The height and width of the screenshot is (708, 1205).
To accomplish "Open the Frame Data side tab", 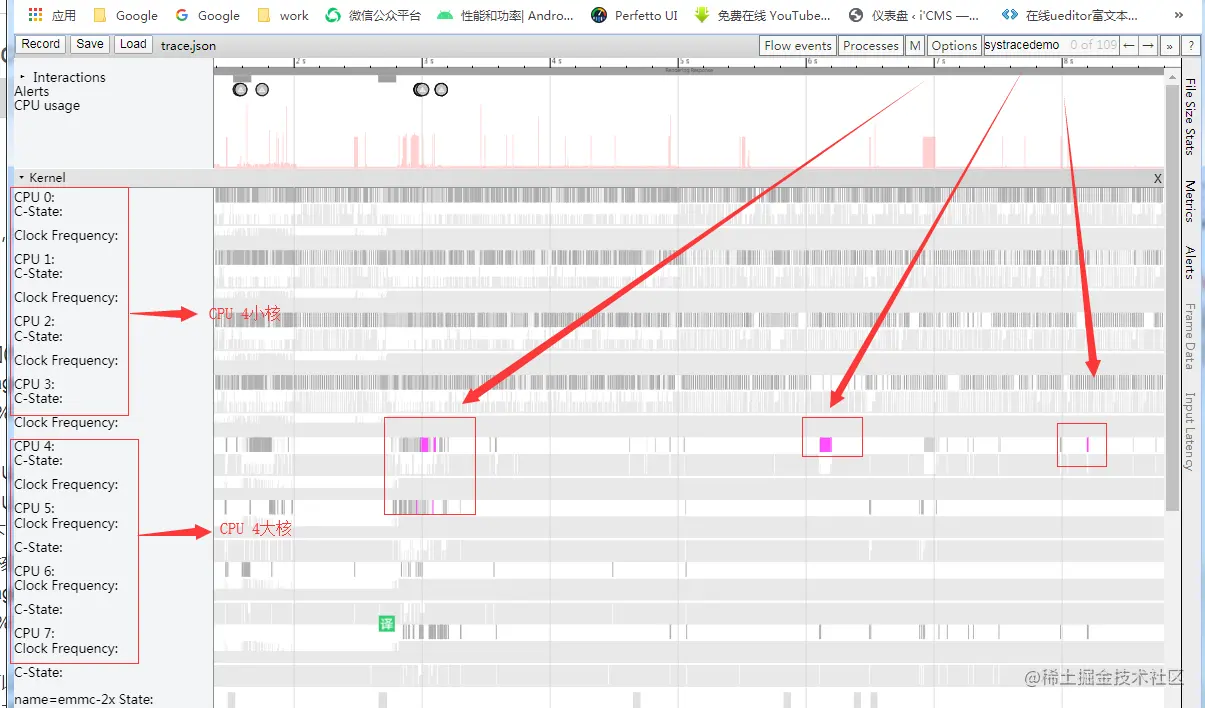I will click(1190, 336).
